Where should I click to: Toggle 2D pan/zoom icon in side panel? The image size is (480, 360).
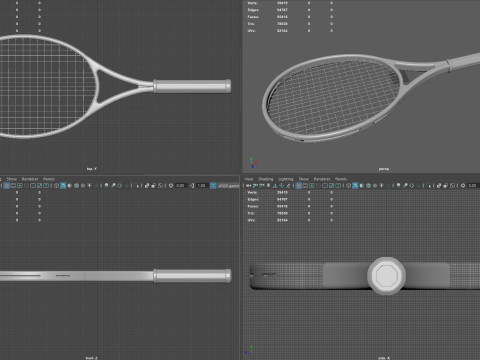pos(281,185)
